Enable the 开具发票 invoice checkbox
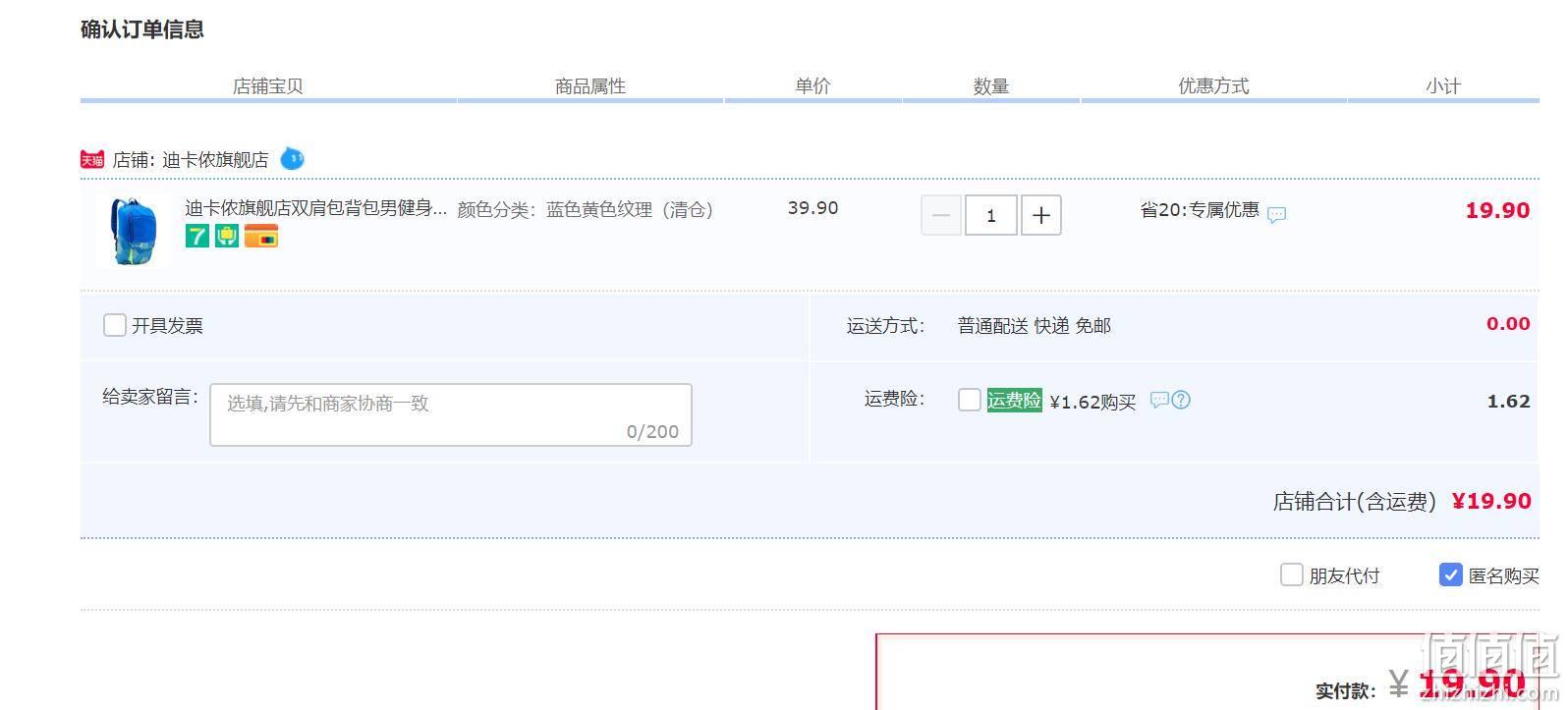This screenshot has height=710, width=1568. coord(114,325)
